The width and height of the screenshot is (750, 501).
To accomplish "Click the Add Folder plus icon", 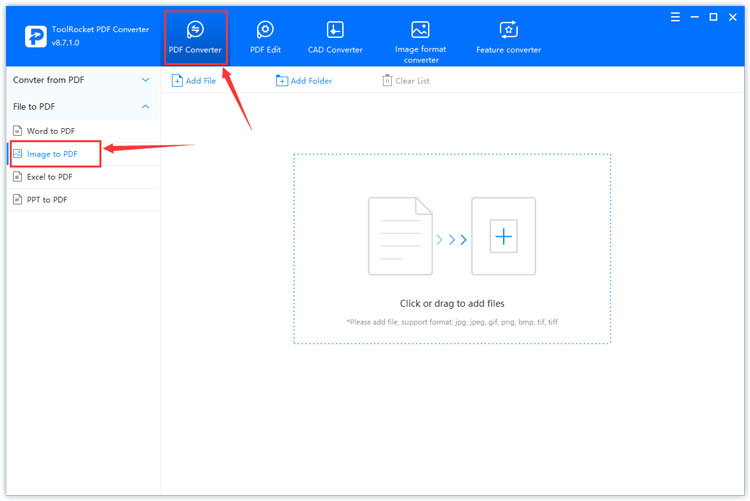I will [x=282, y=81].
